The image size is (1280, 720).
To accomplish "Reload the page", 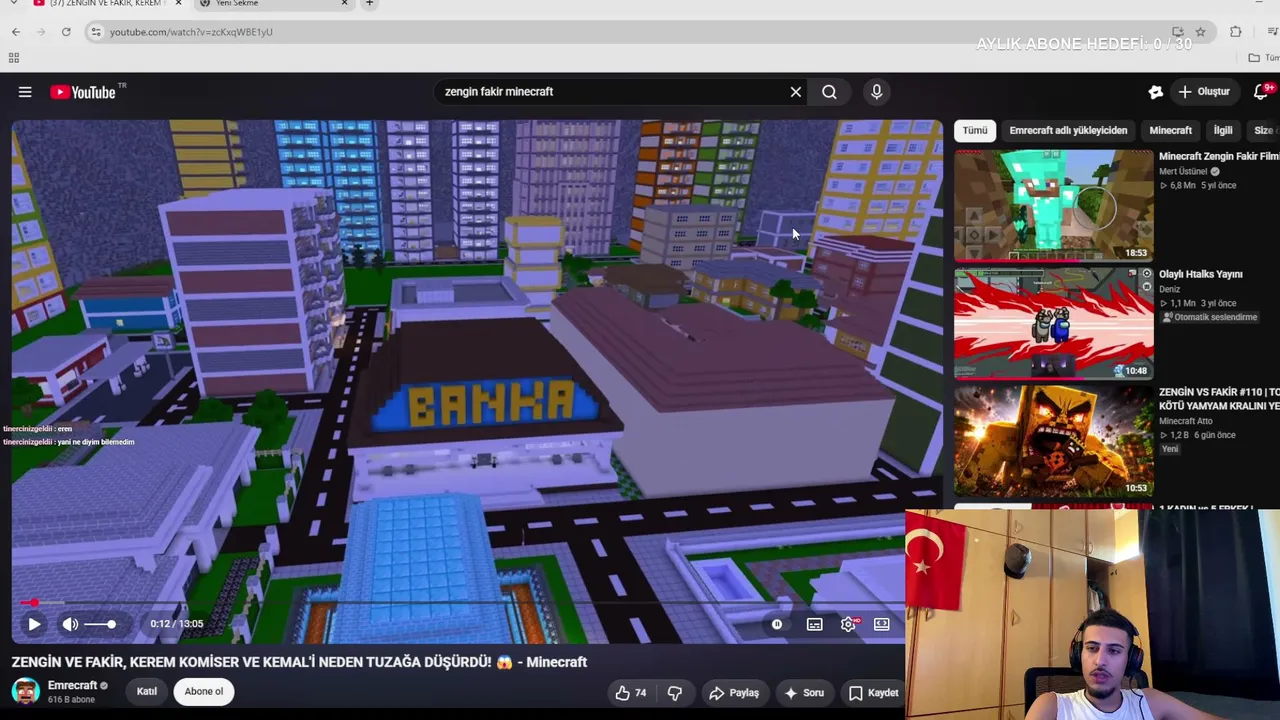I will point(66,32).
